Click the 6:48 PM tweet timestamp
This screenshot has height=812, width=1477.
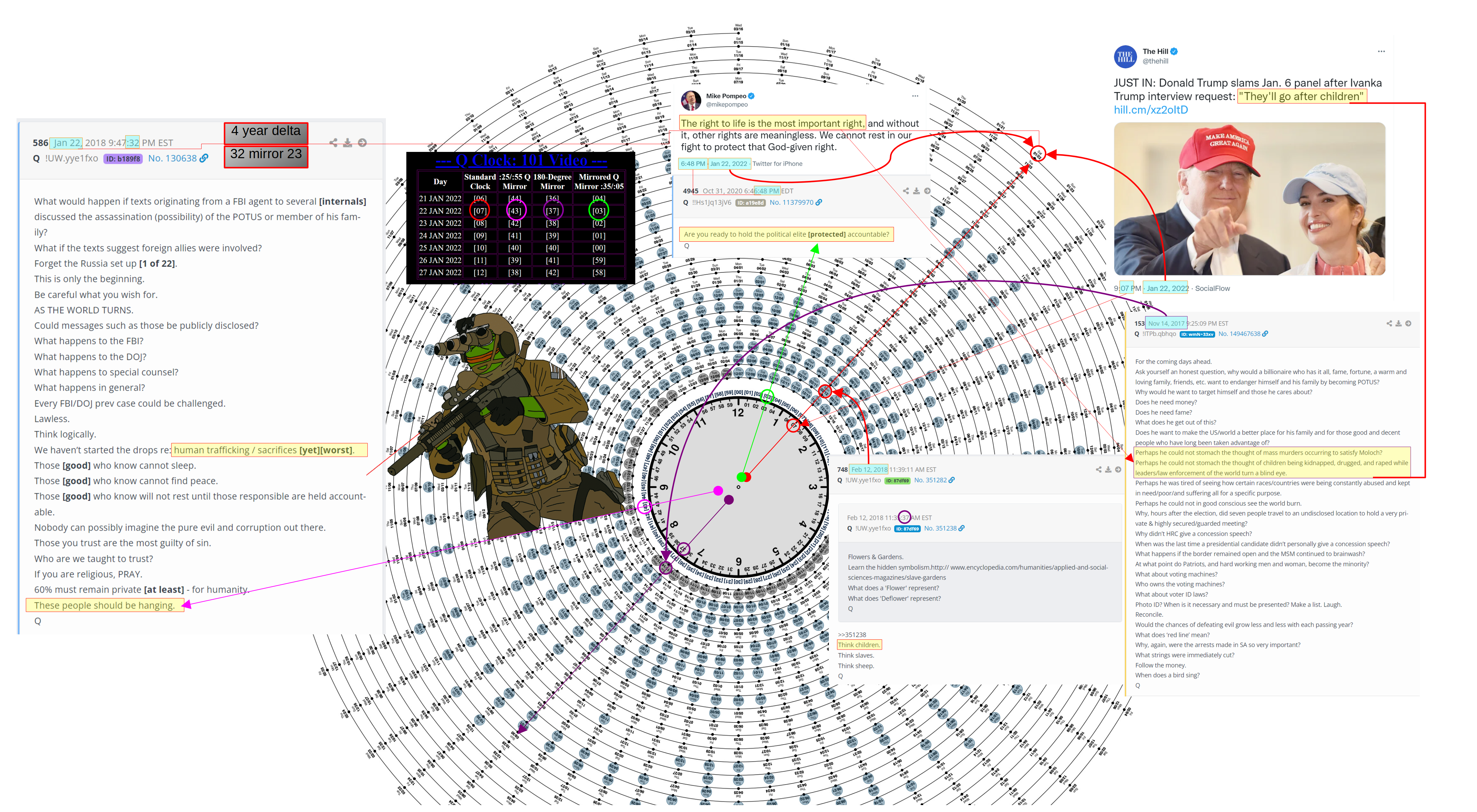693,163
